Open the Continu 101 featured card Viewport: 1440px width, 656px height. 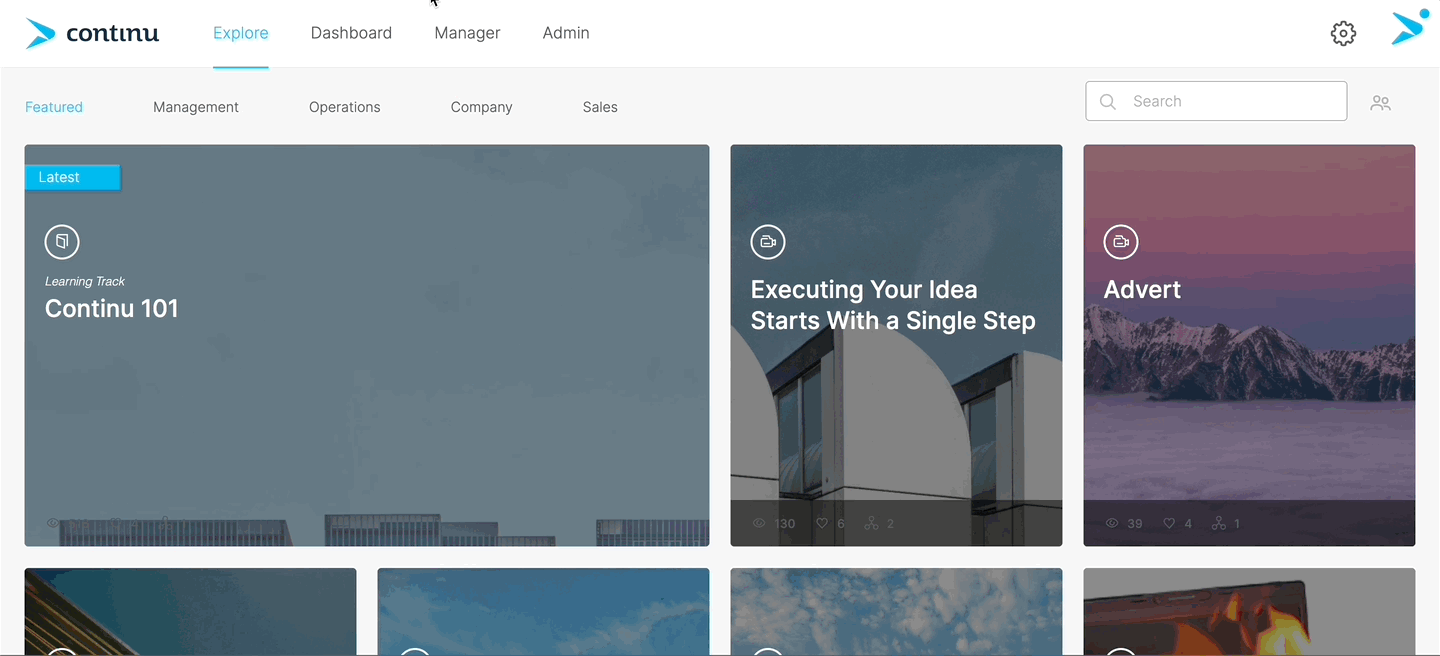(367, 345)
